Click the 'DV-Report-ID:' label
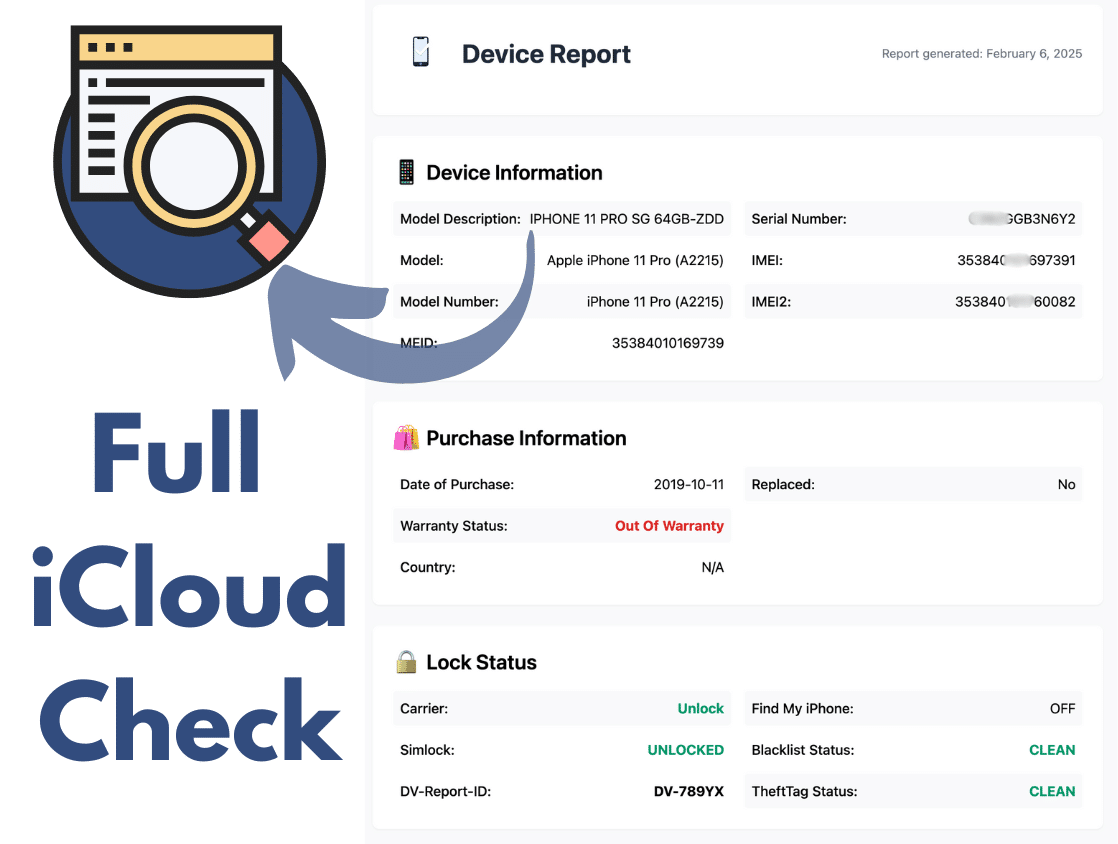 coord(445,791)
